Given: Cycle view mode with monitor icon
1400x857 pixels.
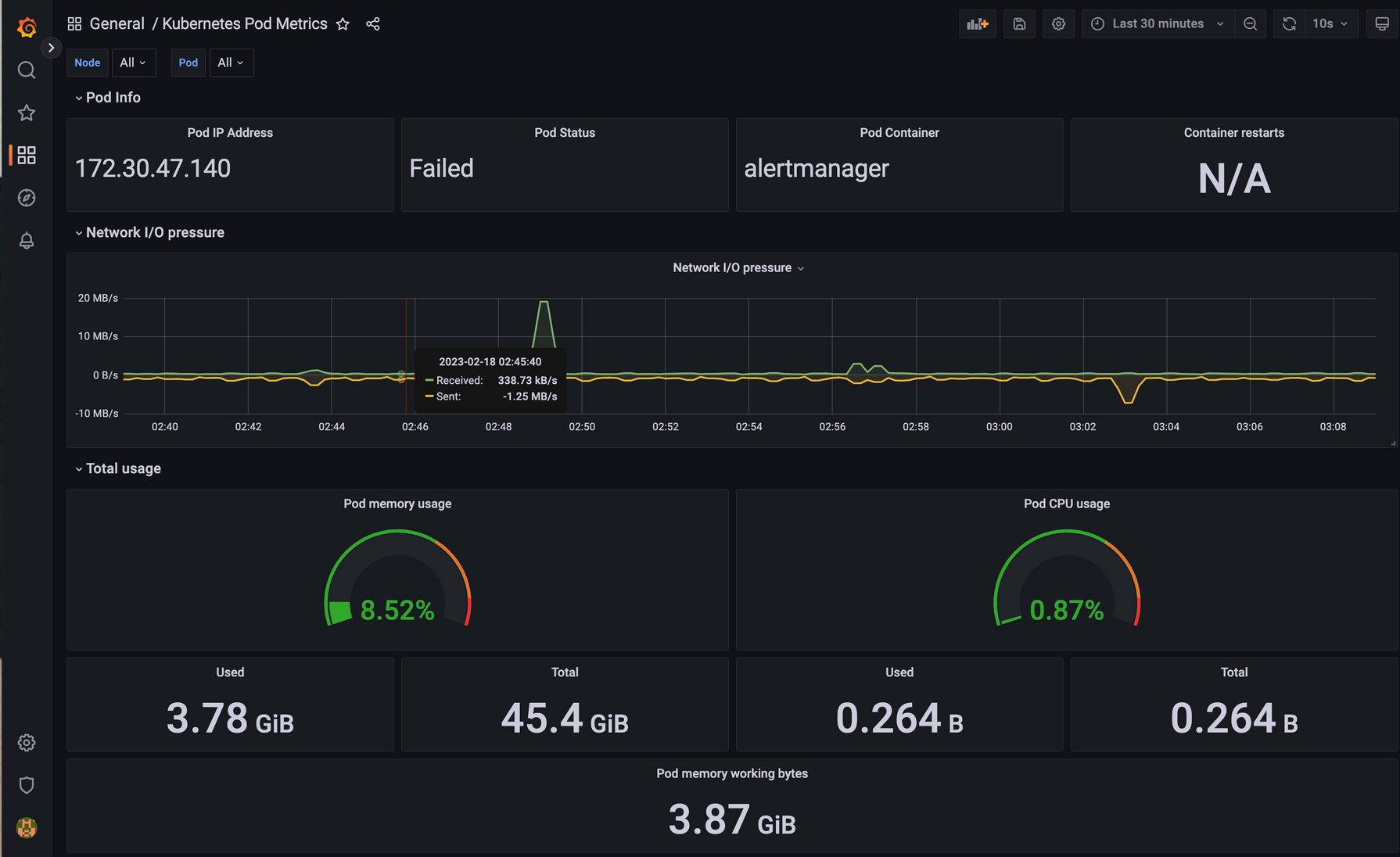Looking at the screenshot, I should click(x=1382, y=24).
